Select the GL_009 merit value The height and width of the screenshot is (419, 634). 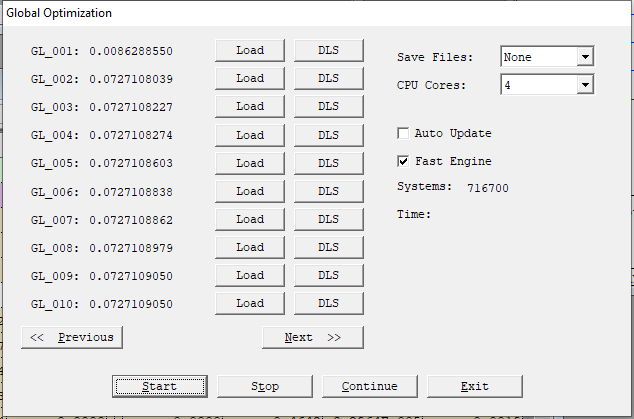[x=131, y=276]
